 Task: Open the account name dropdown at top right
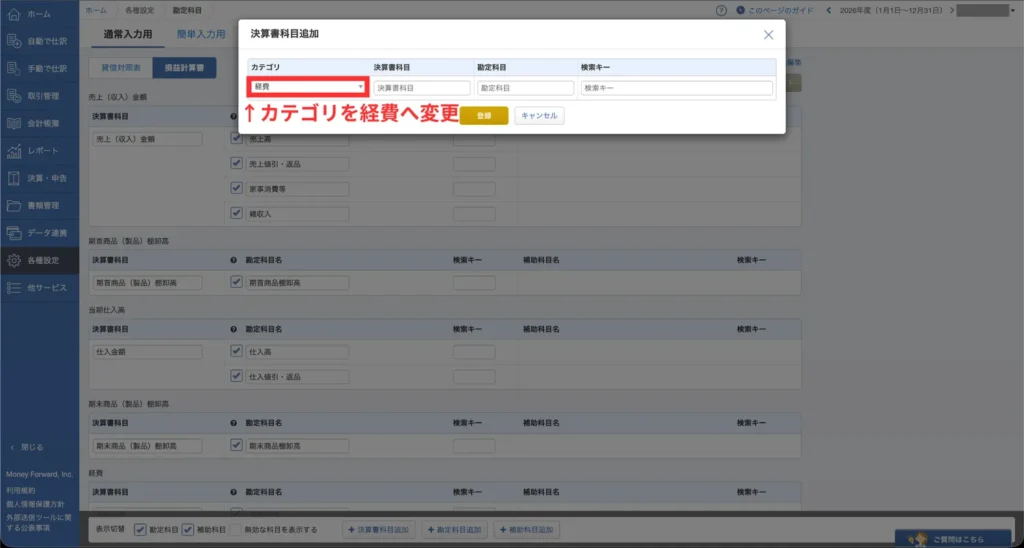pyautogui.click(x=987, y=10)
